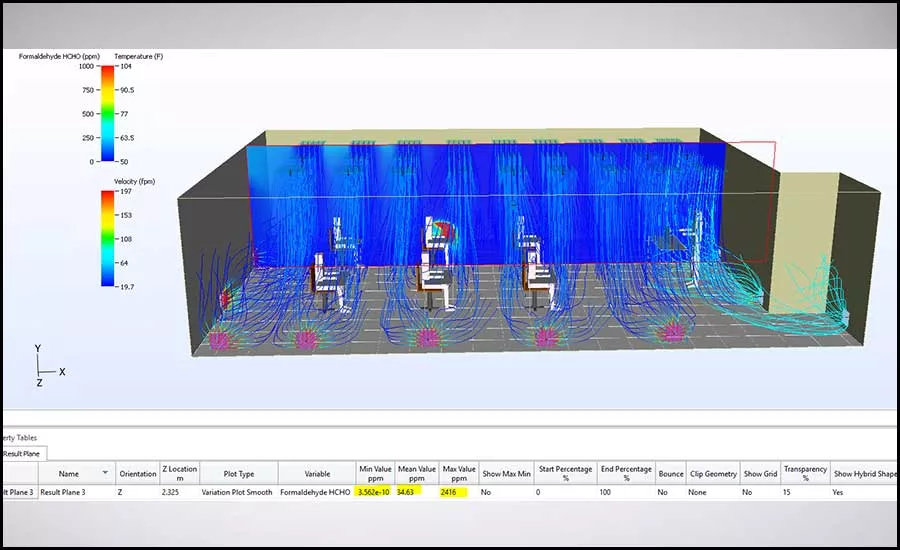This screenshot has height=550, width=900.
Task: Edit the Z Location value '2.325'
Action: click(179, 492)
